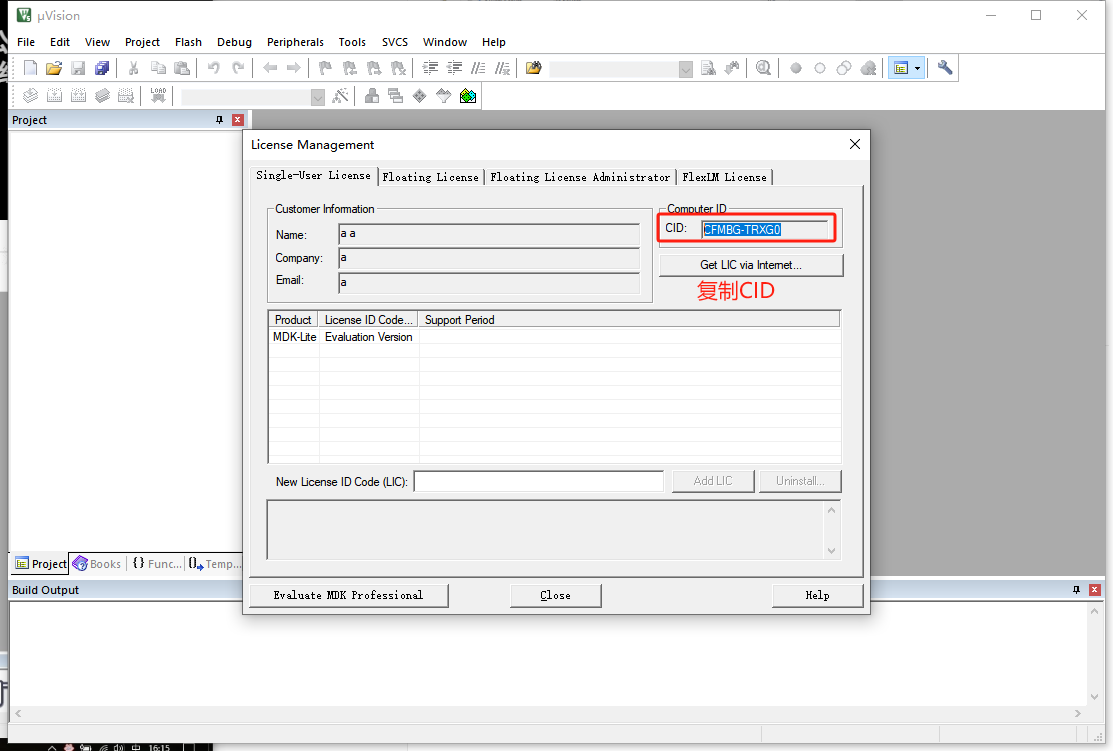Click the CID field
Viewport: 1113px width, 751px height.
(764, 229)
